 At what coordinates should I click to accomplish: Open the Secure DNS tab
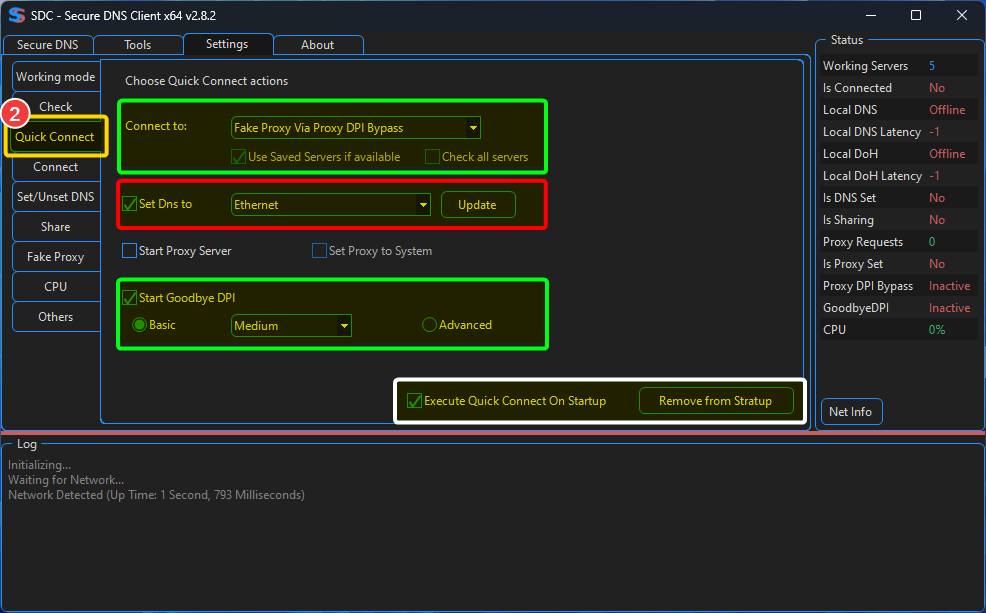point(48,45)
